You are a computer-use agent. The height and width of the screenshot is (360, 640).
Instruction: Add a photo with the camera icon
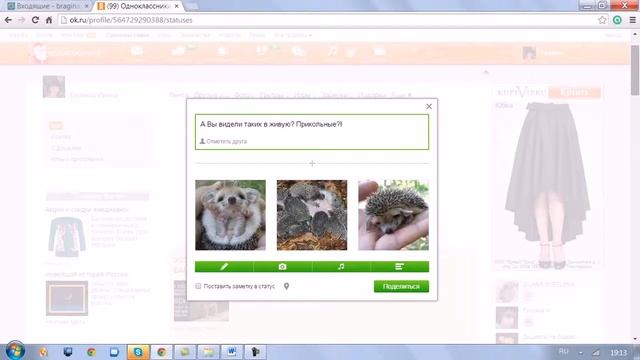[282, 267]
